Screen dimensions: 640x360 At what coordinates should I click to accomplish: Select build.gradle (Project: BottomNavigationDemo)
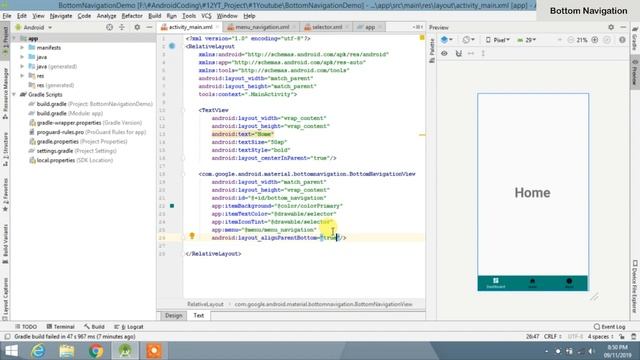coord(90,104)
